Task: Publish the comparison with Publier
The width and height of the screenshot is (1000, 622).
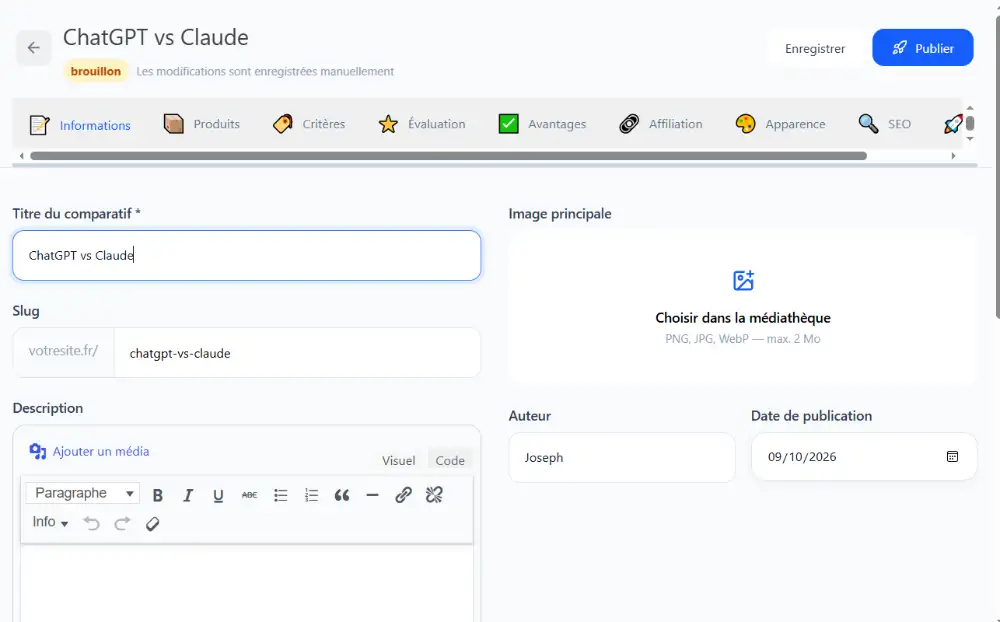Action: pyautogui.click(x=922, y=48)
